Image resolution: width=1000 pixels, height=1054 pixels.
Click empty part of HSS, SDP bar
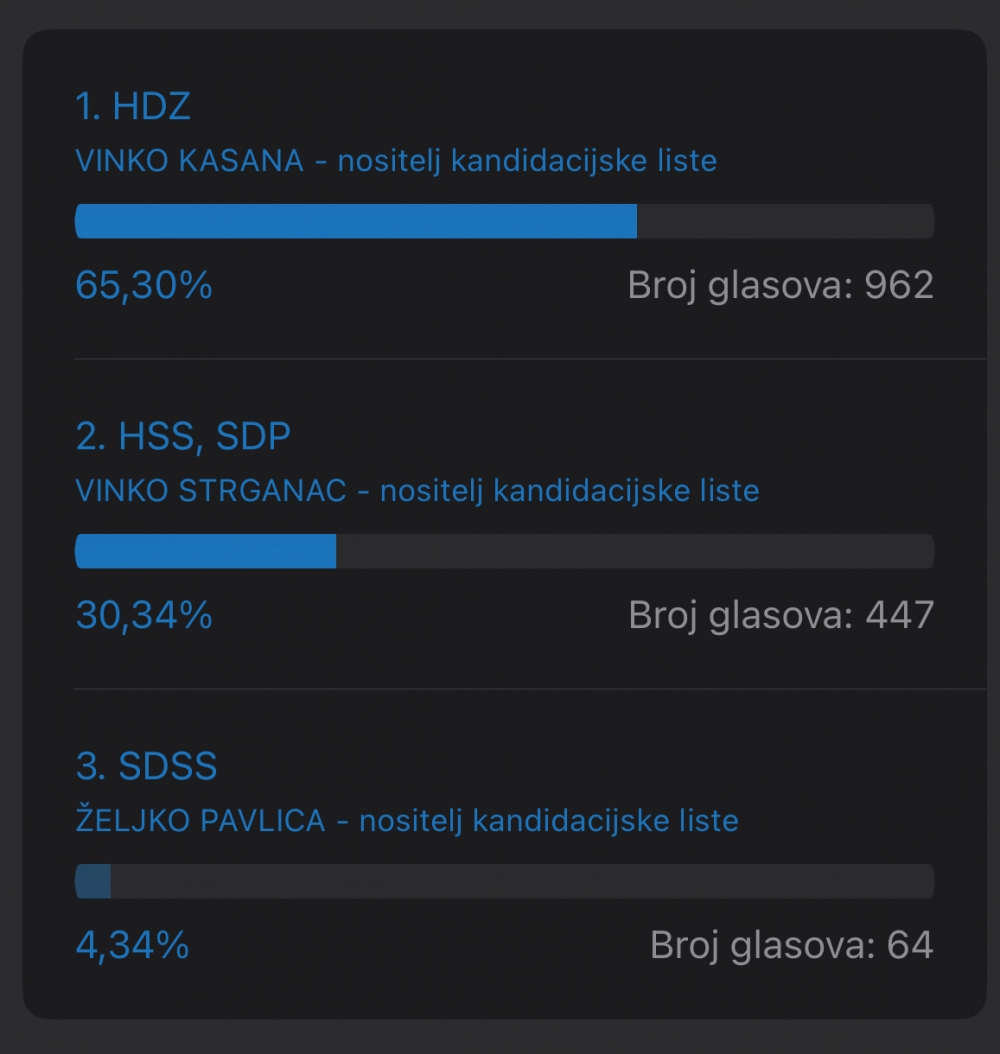(x=635, y=551)
